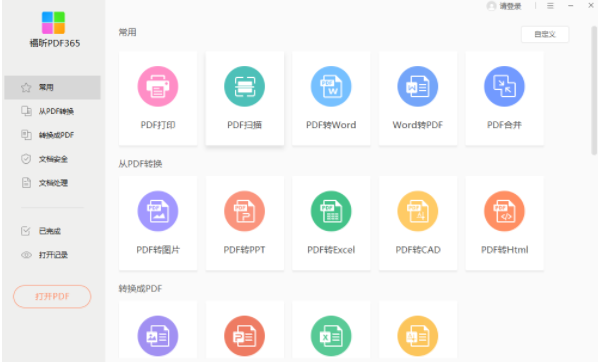Click the 自定义 customize button

[545, 34]
